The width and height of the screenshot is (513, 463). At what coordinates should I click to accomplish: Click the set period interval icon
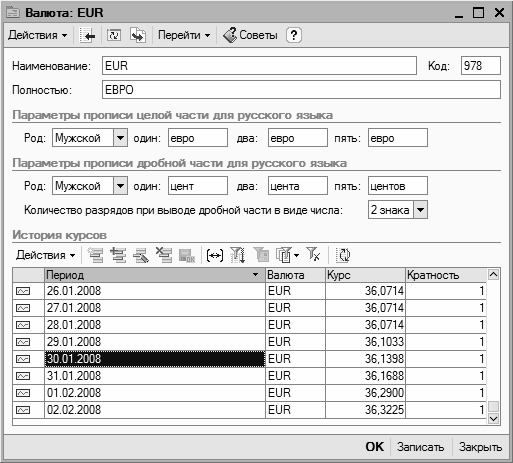[215, 256]
